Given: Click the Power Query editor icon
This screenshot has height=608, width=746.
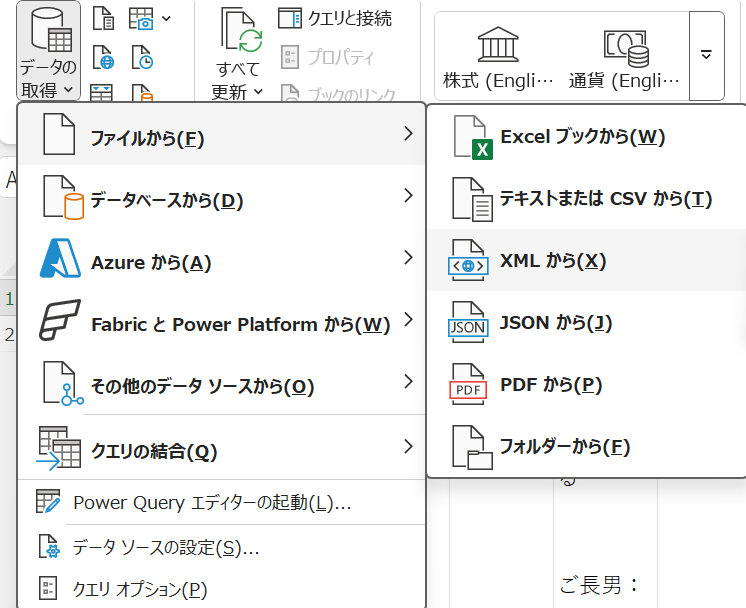Looking at the screenshot, I should [48, 501].
